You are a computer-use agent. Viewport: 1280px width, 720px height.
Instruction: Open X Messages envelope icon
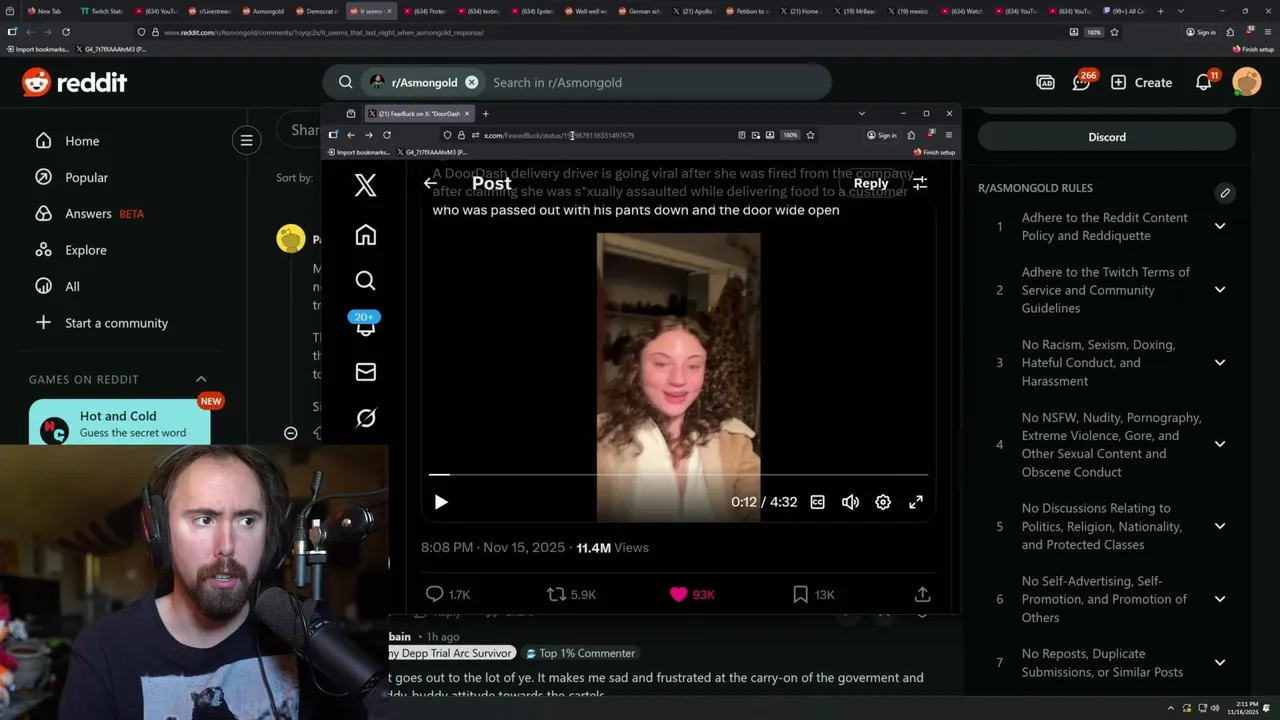[x=365, y=372]
